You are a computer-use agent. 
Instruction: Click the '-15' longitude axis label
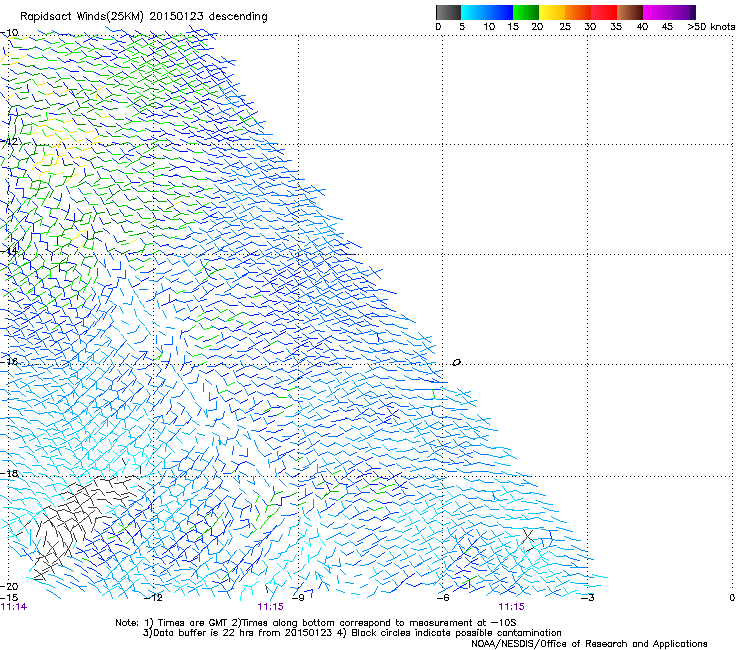click(9, 597)
